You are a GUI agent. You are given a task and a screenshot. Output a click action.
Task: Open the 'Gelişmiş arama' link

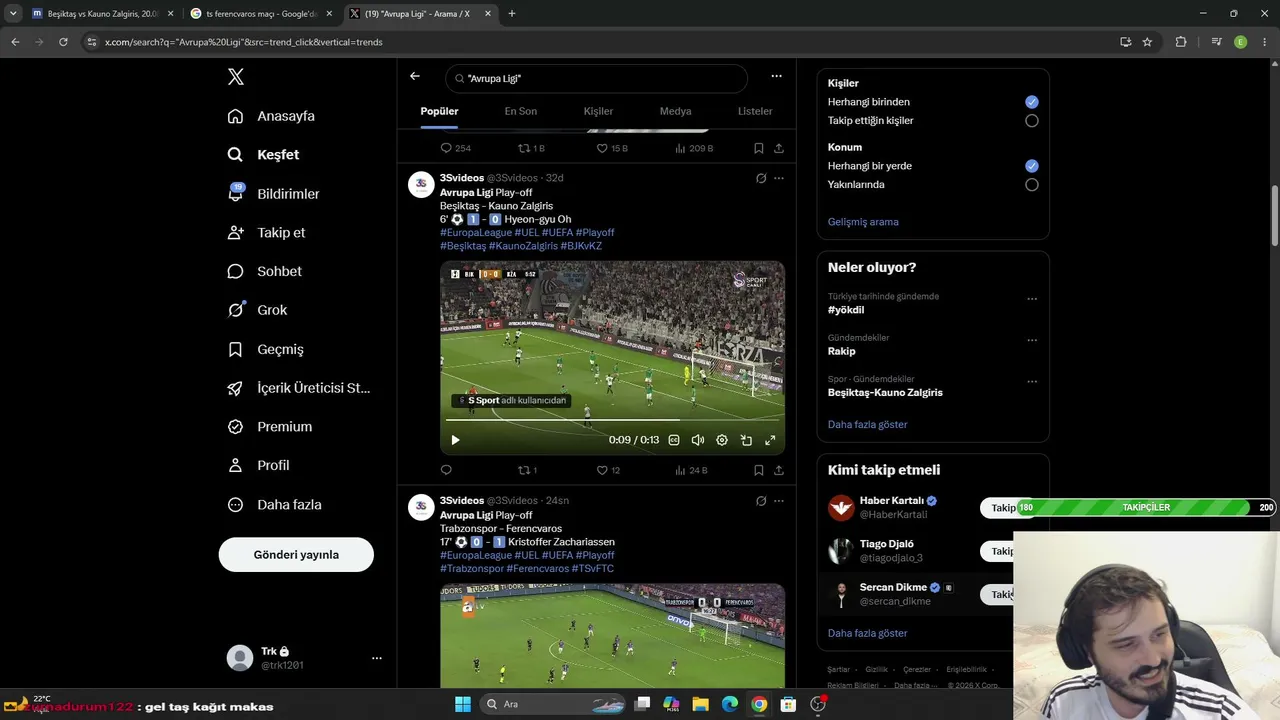pyautogui.click(x=863, y=222)
